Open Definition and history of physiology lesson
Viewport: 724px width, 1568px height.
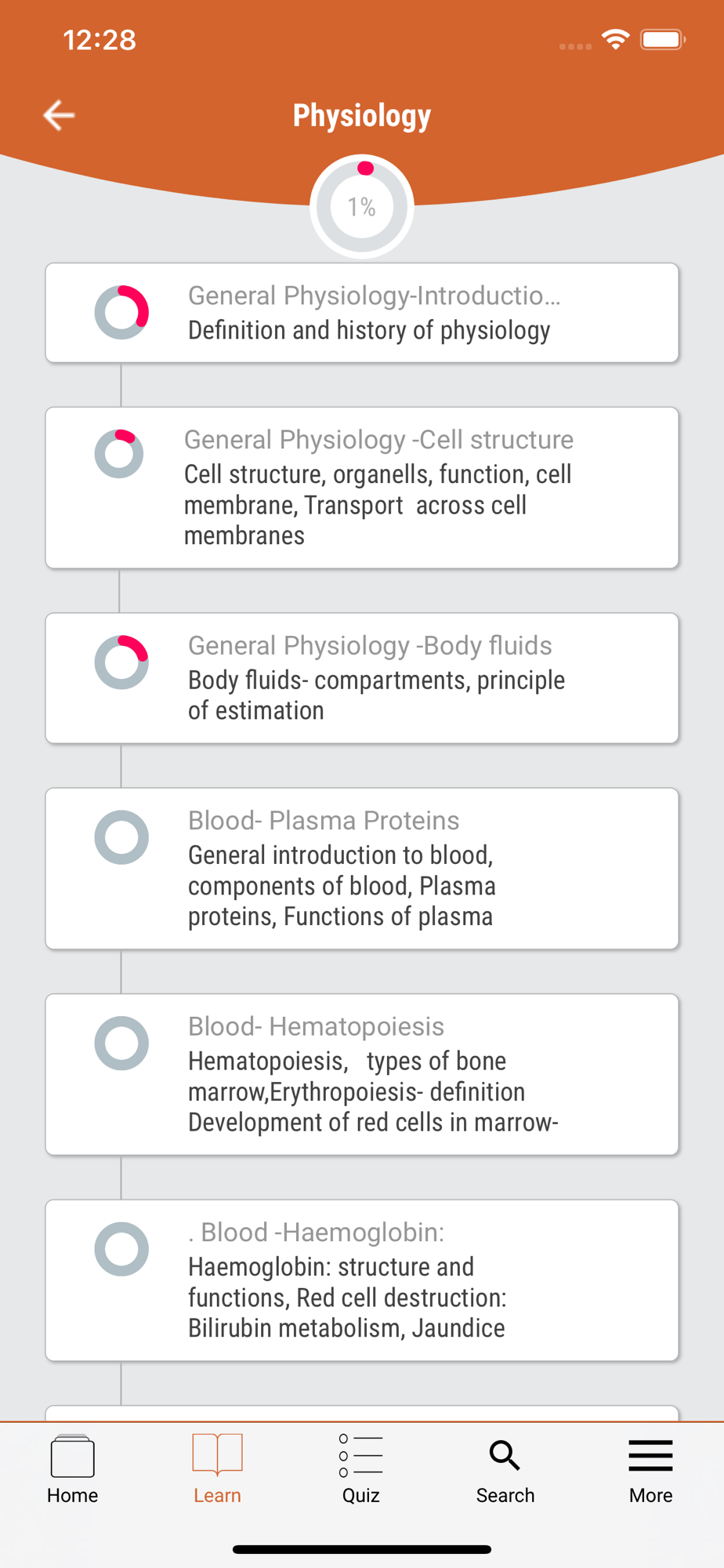tap(369, 331)
